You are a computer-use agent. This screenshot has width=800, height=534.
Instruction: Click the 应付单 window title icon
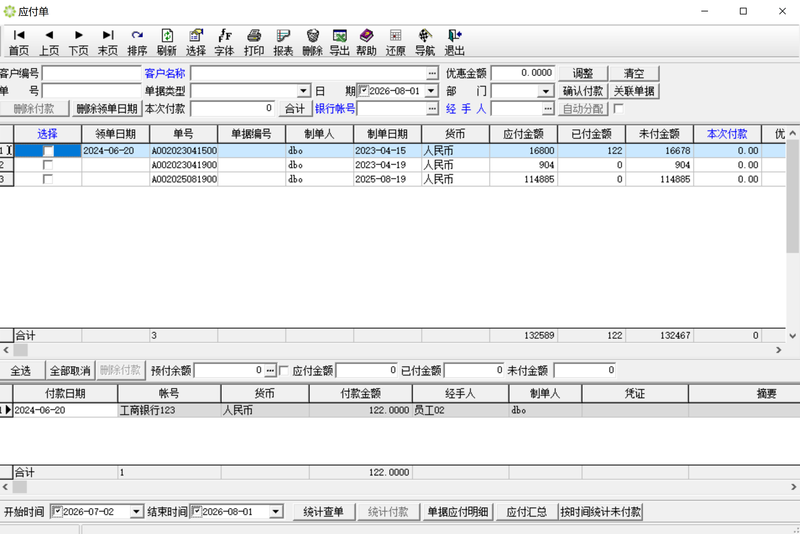click(9, 11)
